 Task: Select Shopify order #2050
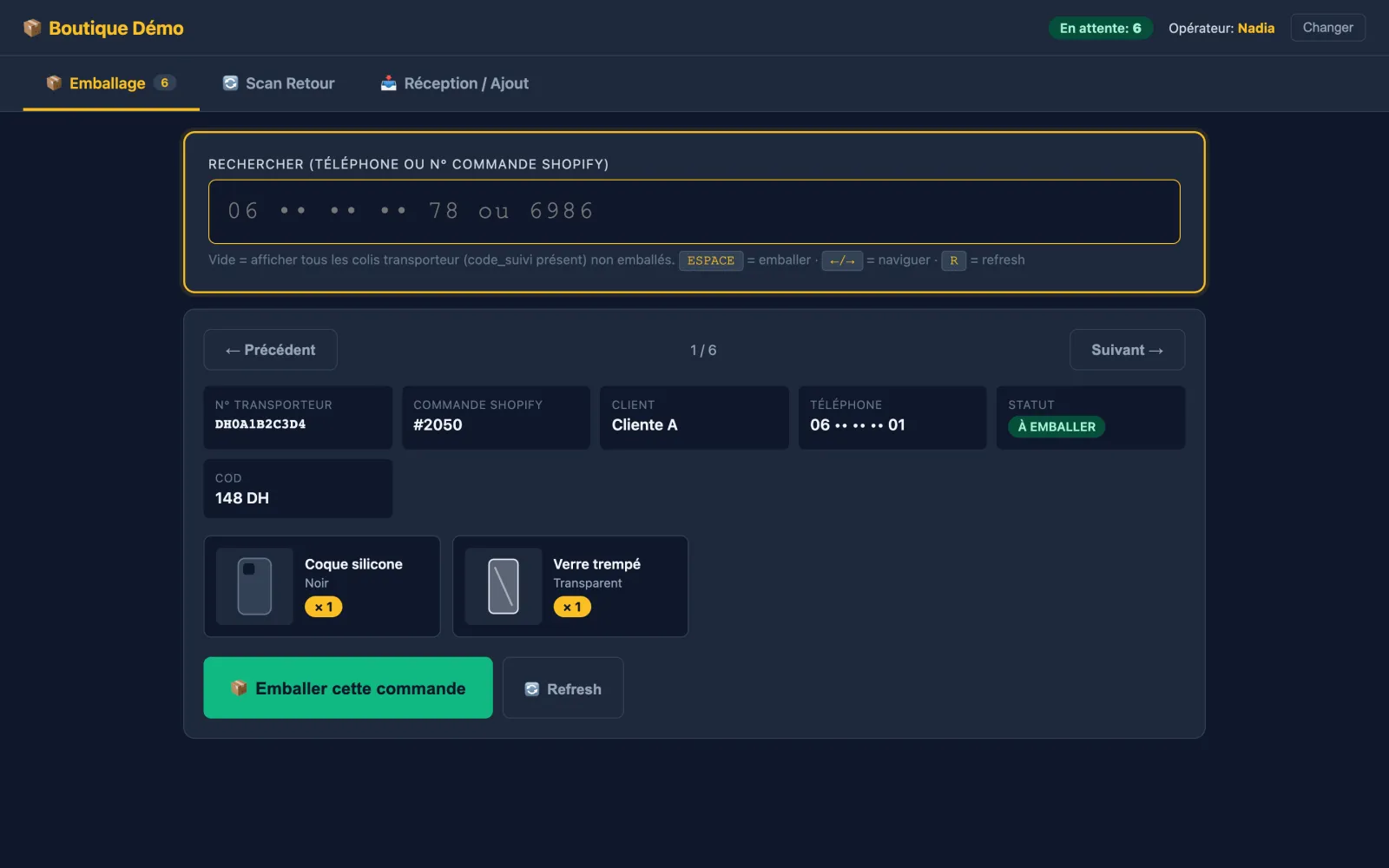click(438, 424)
